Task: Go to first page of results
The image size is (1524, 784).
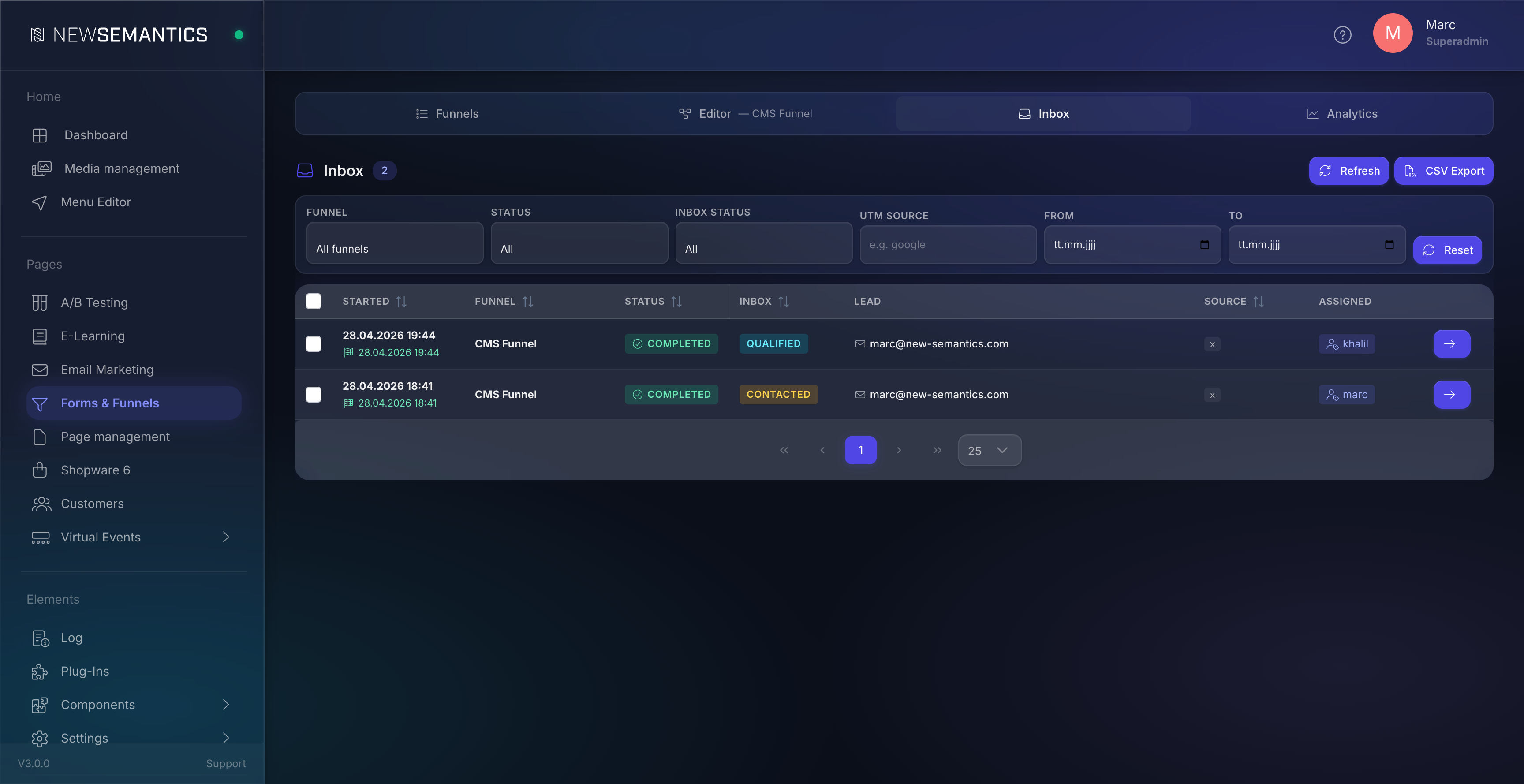Action: point(784,450)
